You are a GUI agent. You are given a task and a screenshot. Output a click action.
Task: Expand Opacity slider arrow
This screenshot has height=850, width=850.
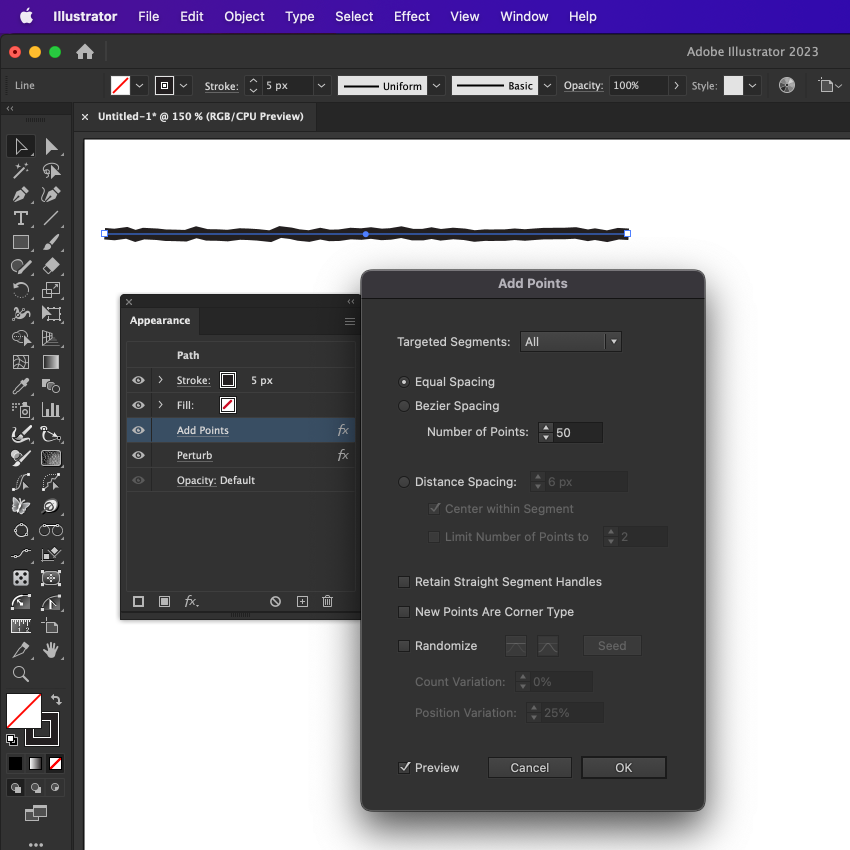tap(677, 86)
